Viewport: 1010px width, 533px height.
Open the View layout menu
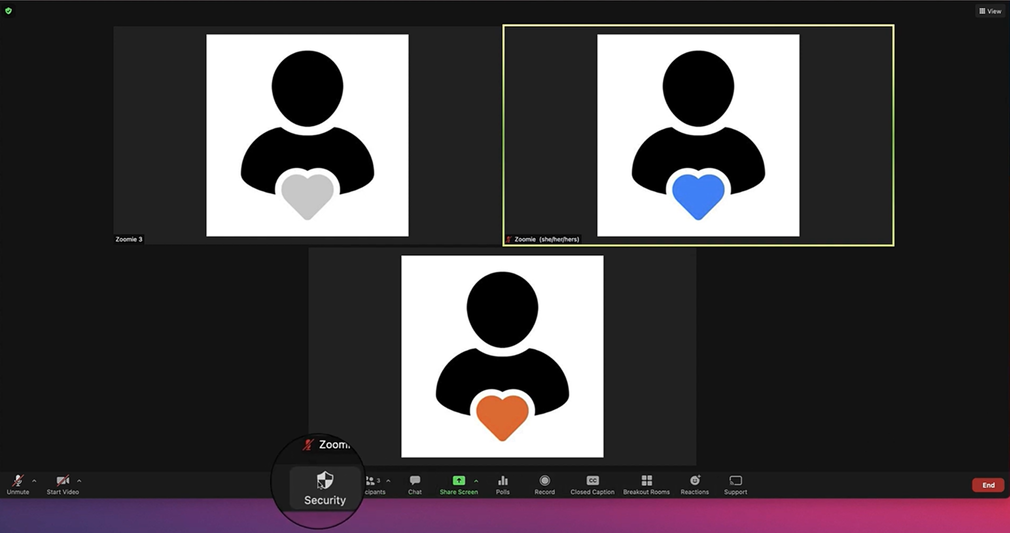(x=990, y=11)
